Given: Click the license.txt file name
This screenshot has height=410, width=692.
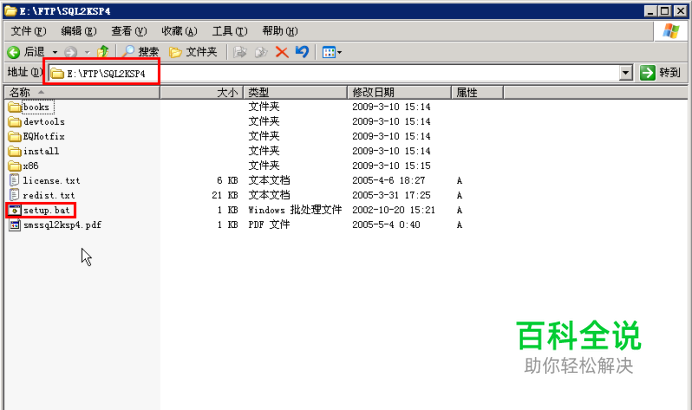Looking at the screenshot, I should [51, 181].
